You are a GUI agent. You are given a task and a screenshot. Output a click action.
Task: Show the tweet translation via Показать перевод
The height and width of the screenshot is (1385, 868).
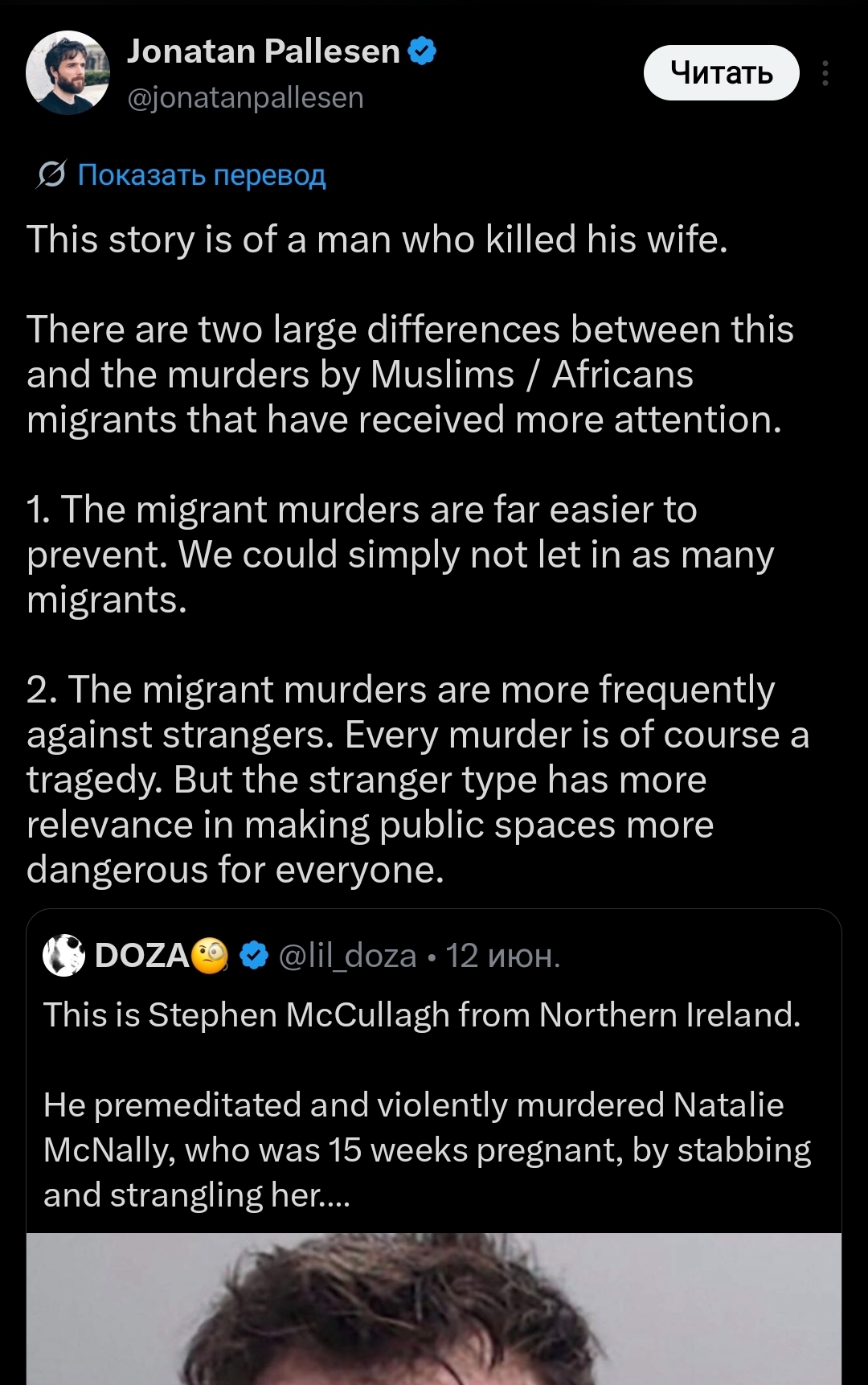[x=202, y=174]
